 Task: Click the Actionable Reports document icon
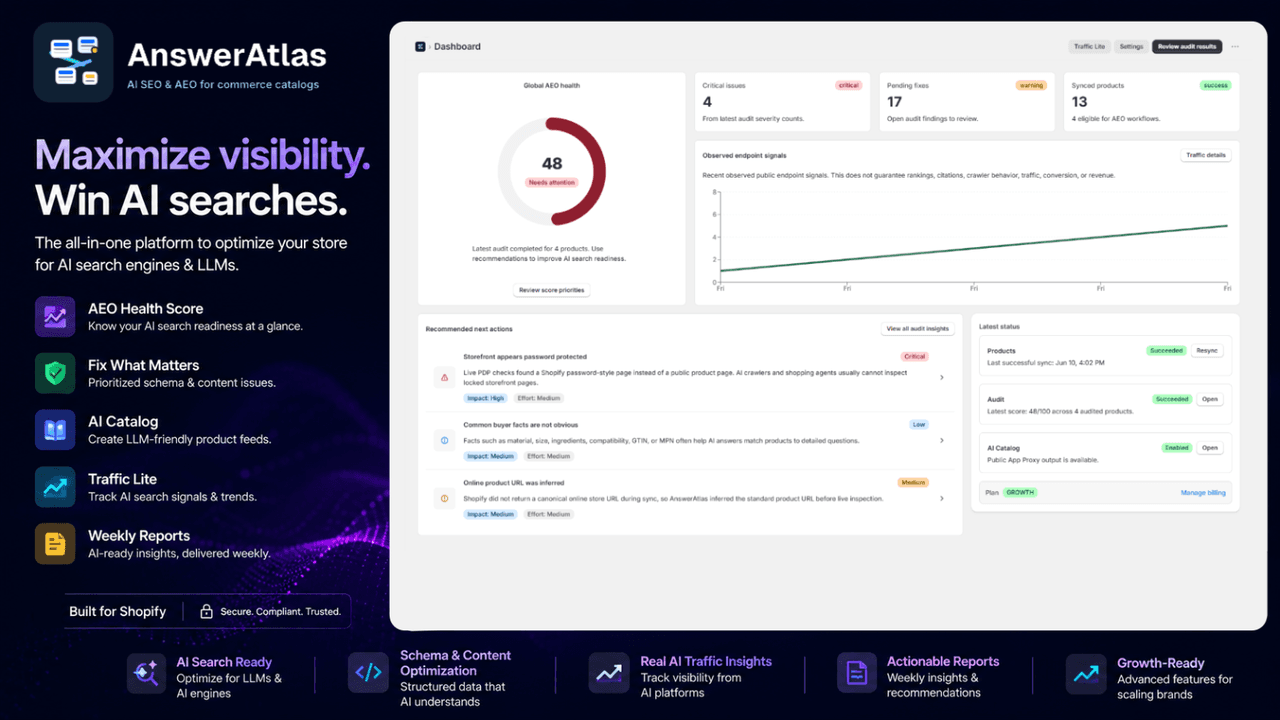click(x=856, y=673)
